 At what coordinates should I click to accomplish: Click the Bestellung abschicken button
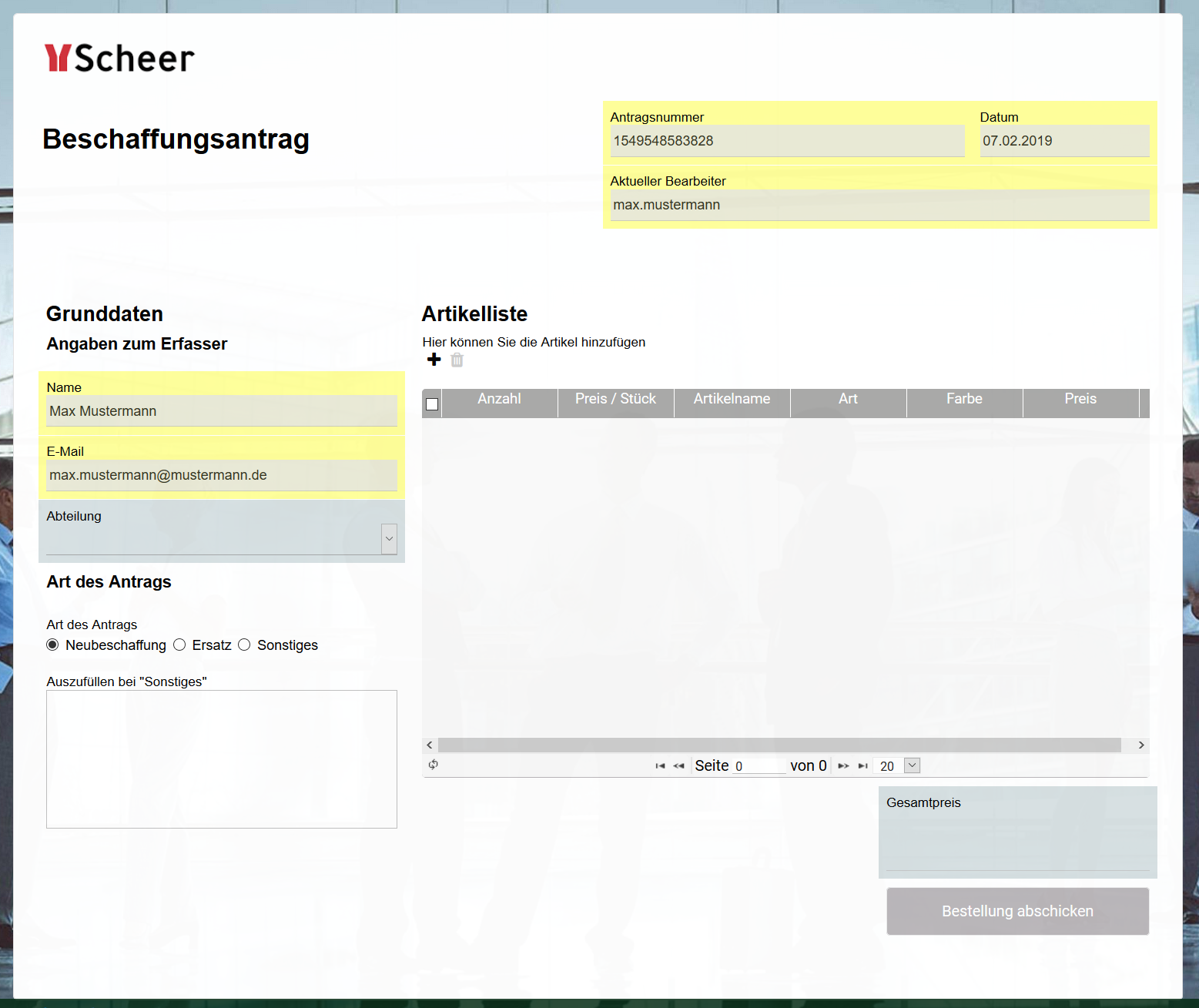pos(1017,911)
